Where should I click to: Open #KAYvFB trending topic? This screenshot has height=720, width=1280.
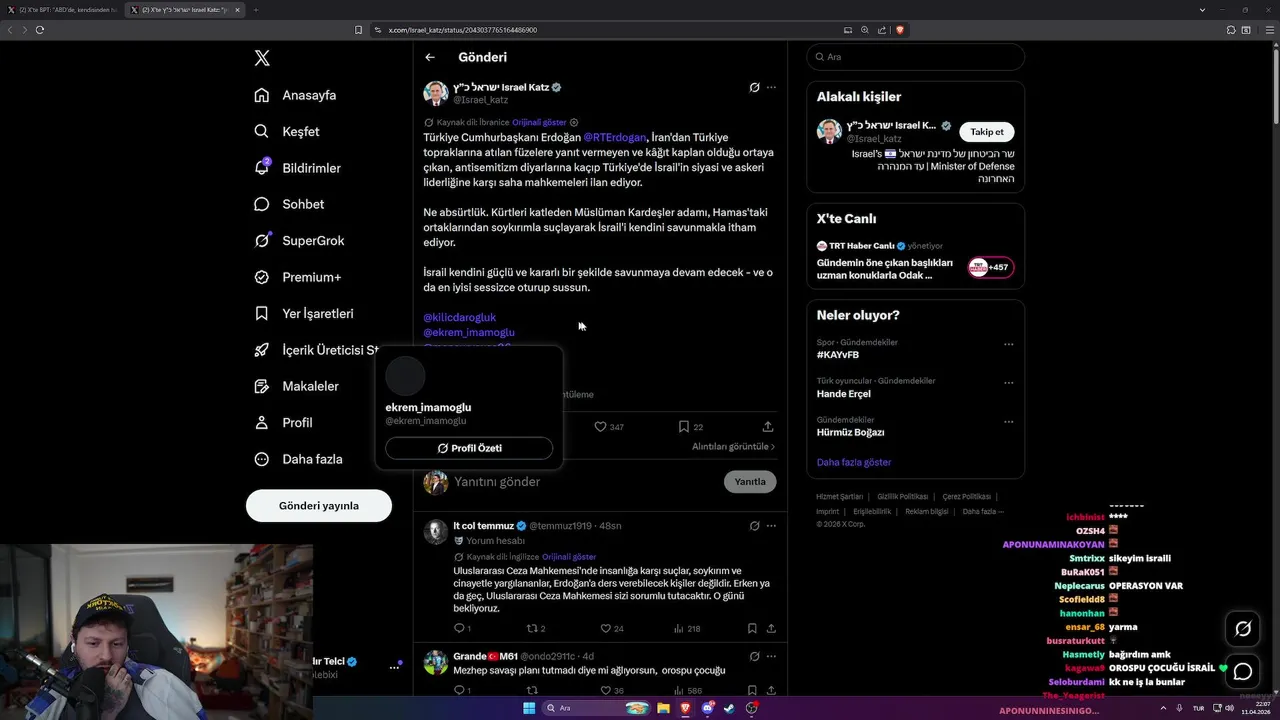(x=838, y=355)
